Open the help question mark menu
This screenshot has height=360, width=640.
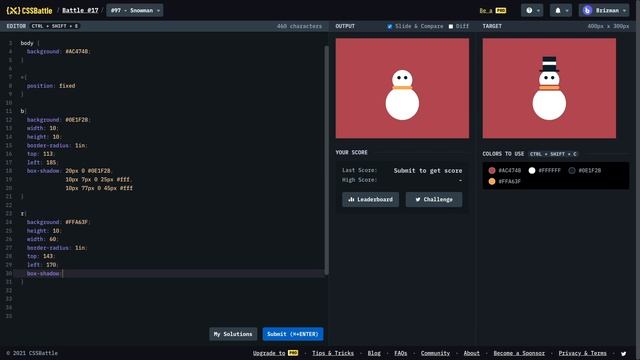point(532,11)
